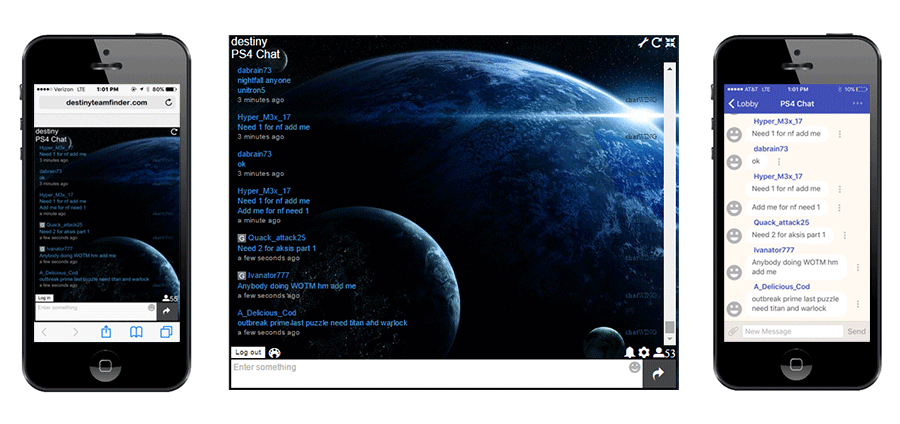Focus 'Enter something' field on left phone
Image resolution: width=900 pixels, height=424 pixels.
(96, 312)
